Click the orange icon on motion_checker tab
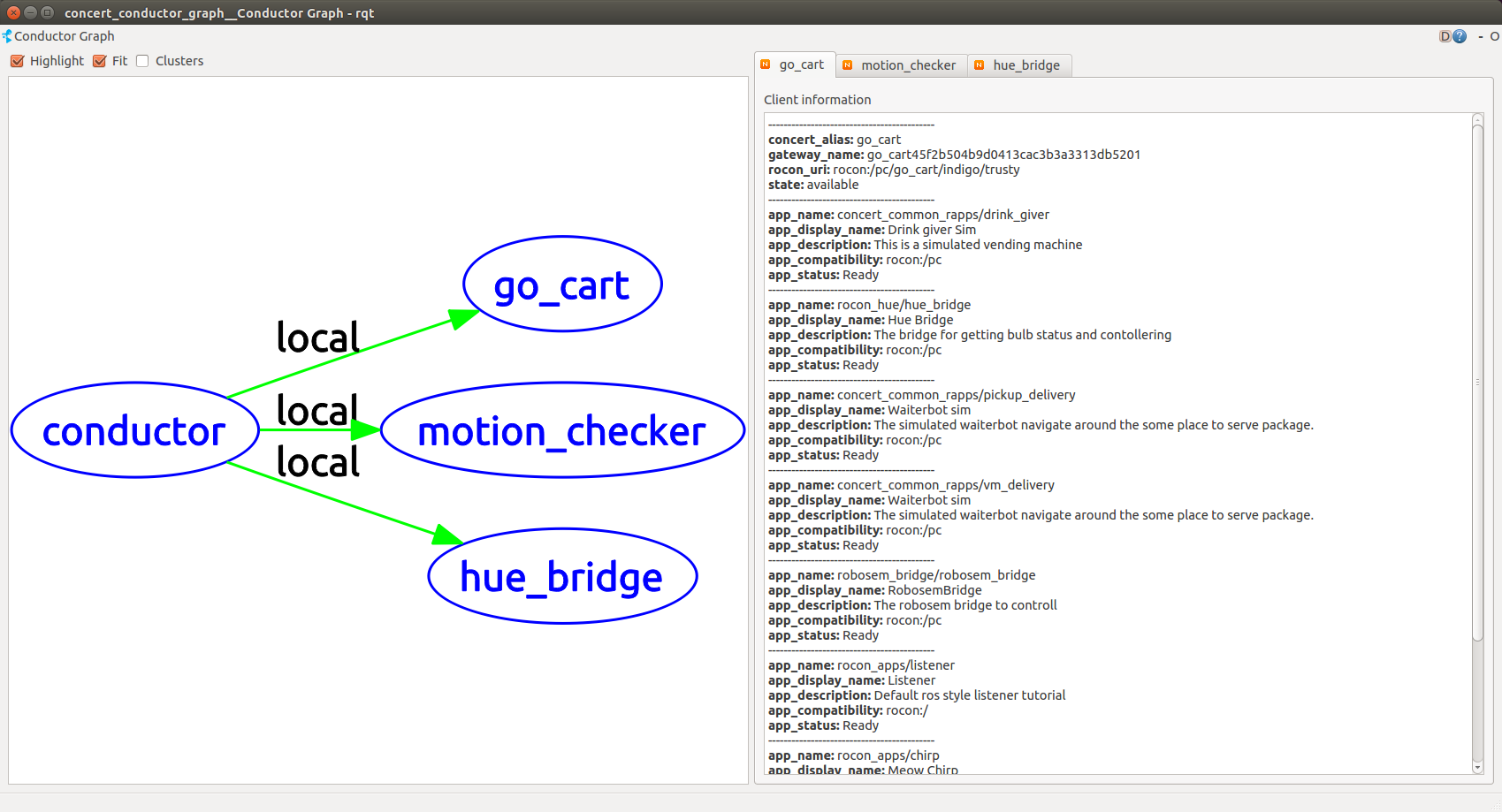This screenshot has width=1502, height=812. [x=848, y=65]
